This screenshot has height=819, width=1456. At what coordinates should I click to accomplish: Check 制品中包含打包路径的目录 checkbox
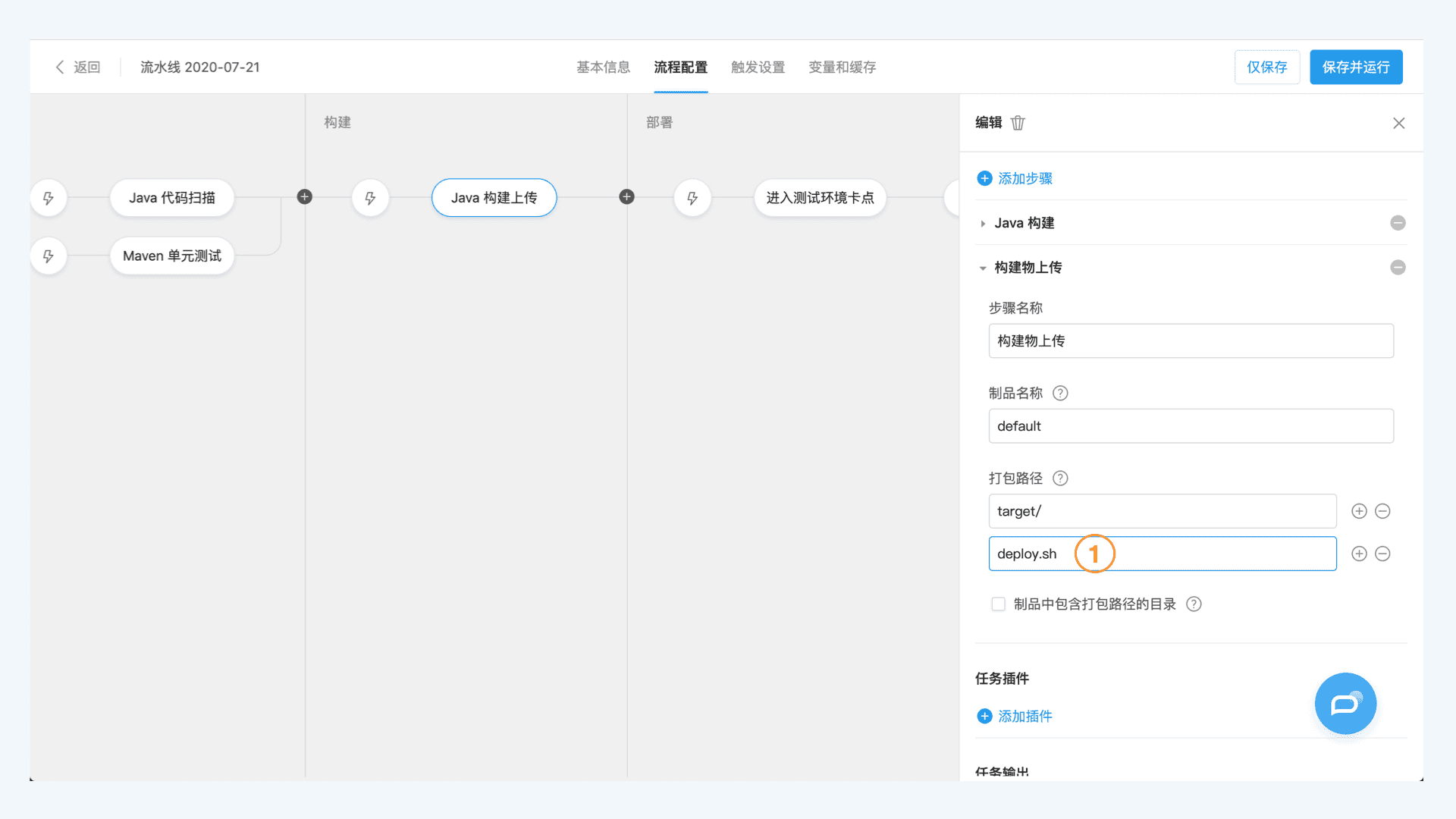pyautogui.click(x=998, y=604)
